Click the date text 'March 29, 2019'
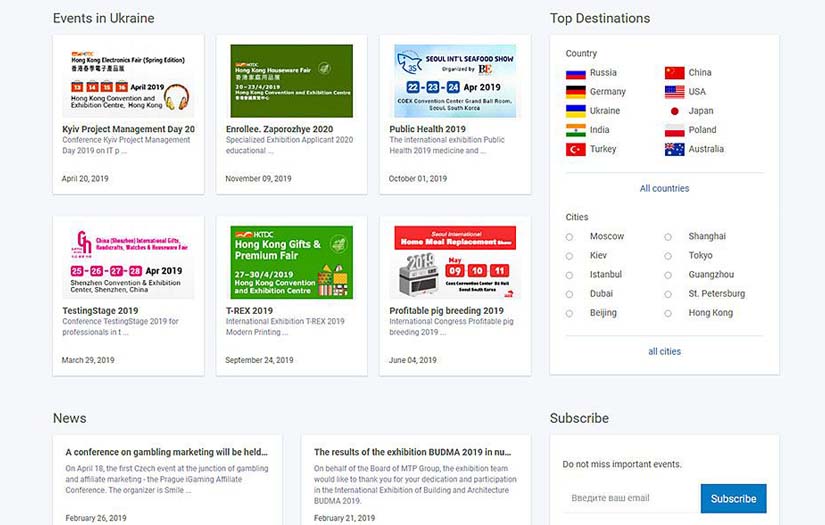The width and height of the screenshot is (825, 525). (88, 360)
